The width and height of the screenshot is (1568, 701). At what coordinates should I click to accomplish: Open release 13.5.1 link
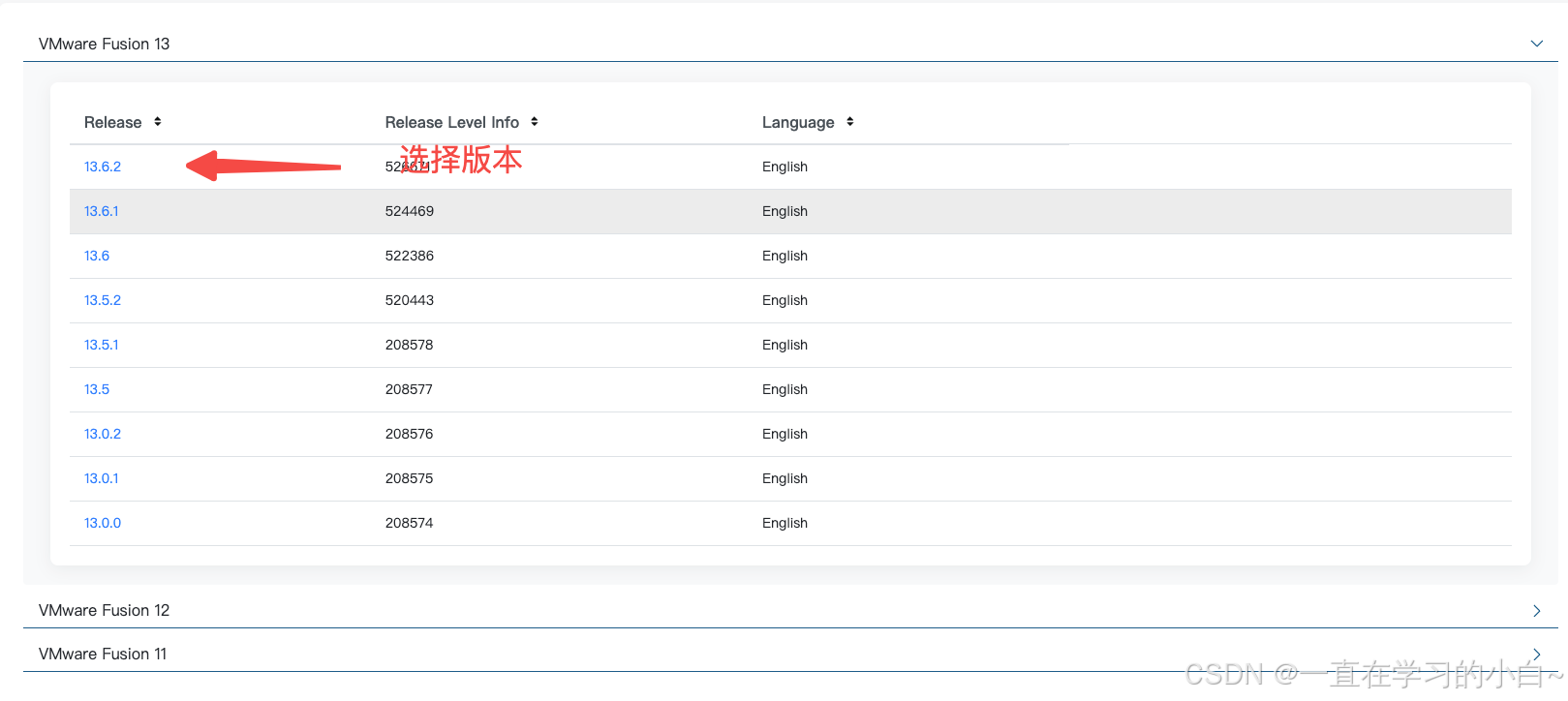102,345
